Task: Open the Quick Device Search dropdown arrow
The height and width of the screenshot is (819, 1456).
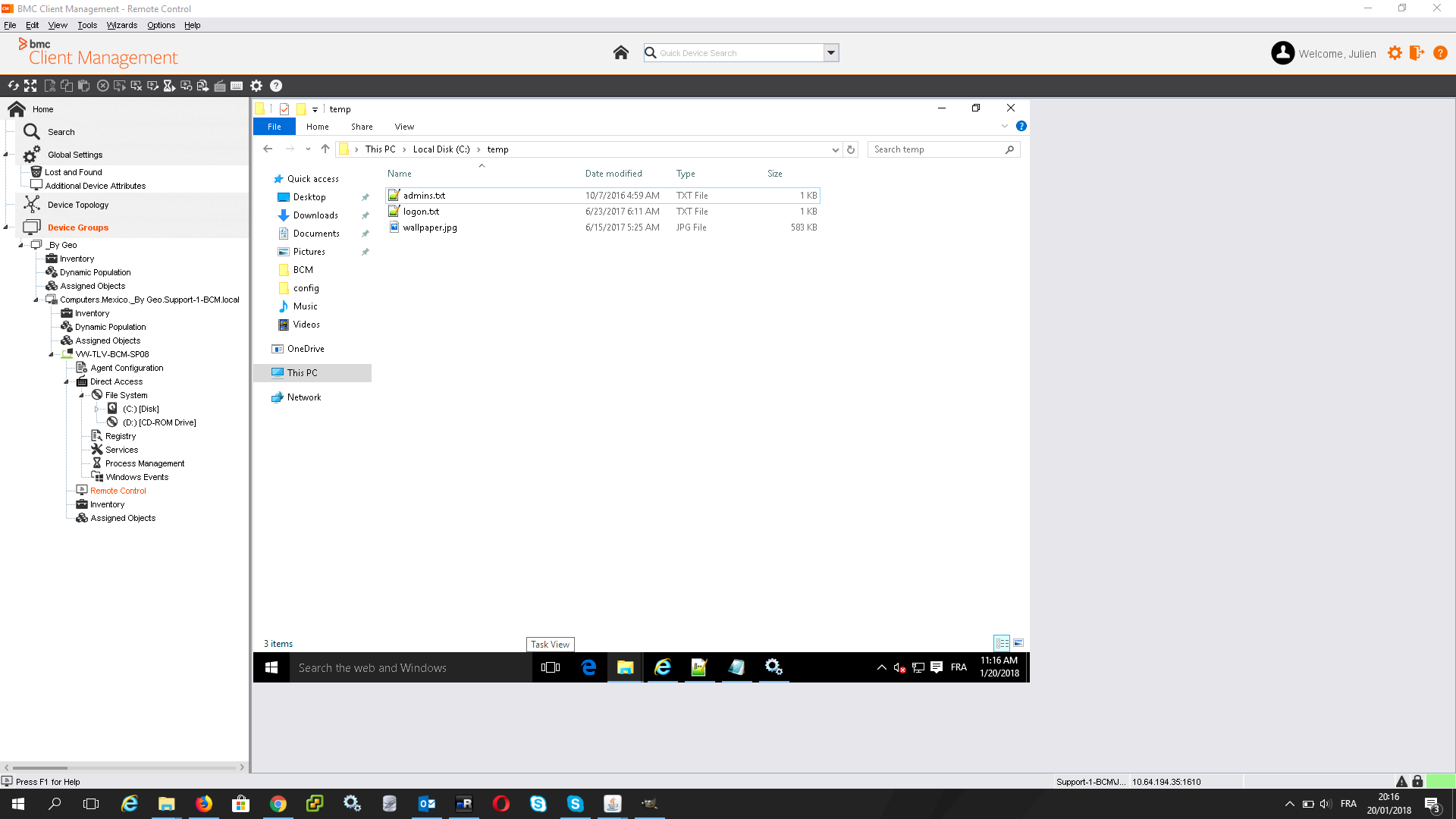Action: pos(831,52)
